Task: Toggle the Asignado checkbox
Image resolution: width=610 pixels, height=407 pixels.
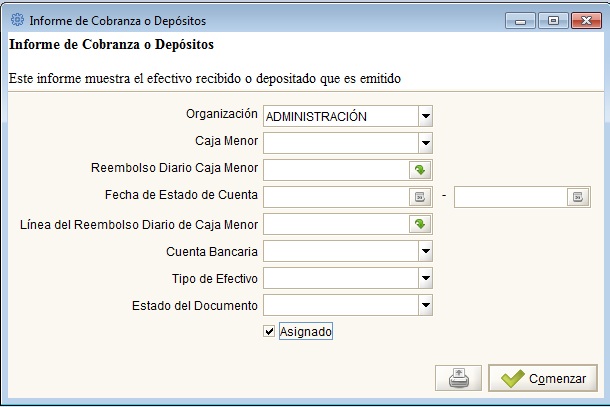Action: [x=269, y=332]
